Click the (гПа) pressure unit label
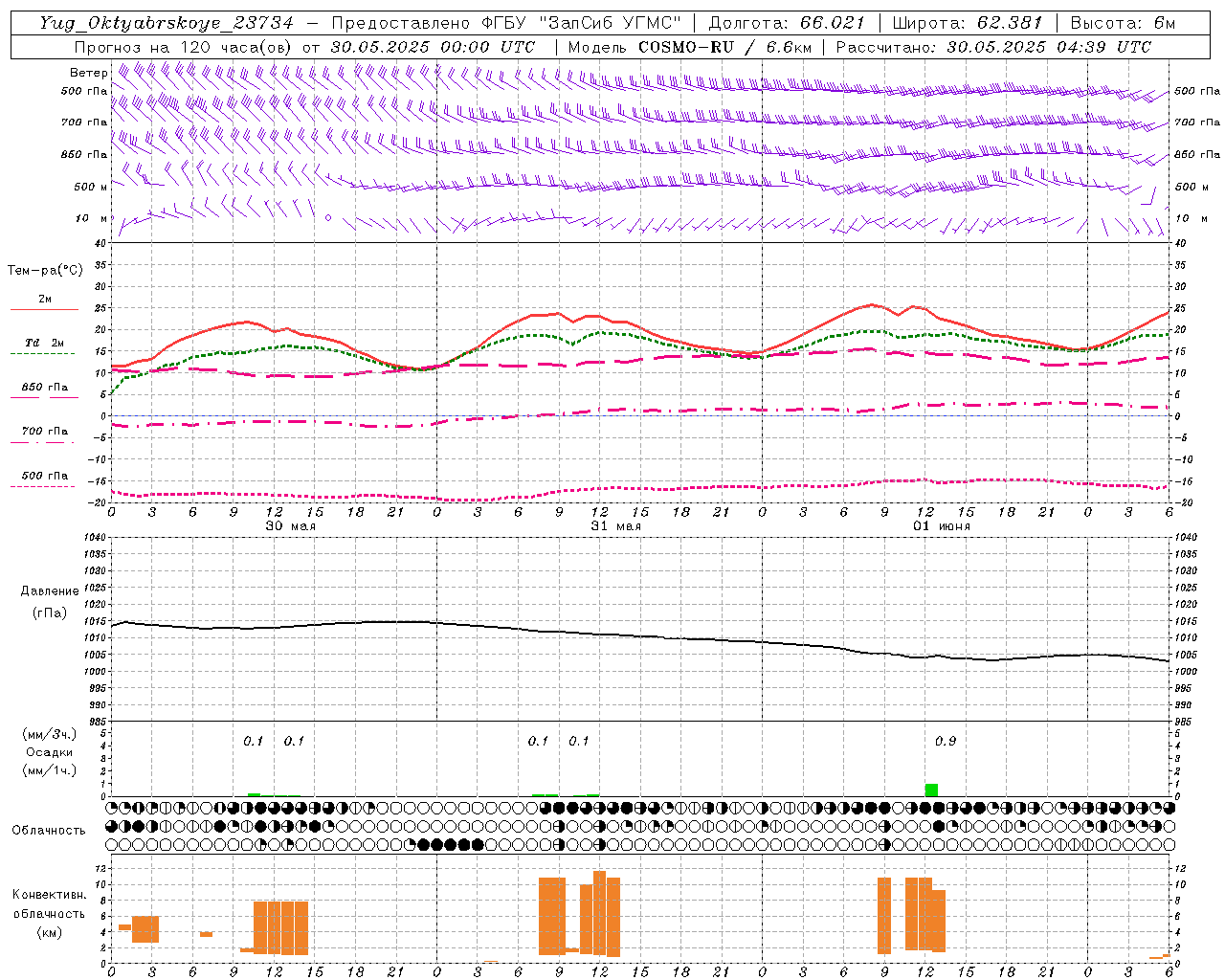Screen dimensions: 1225x980 50,613
